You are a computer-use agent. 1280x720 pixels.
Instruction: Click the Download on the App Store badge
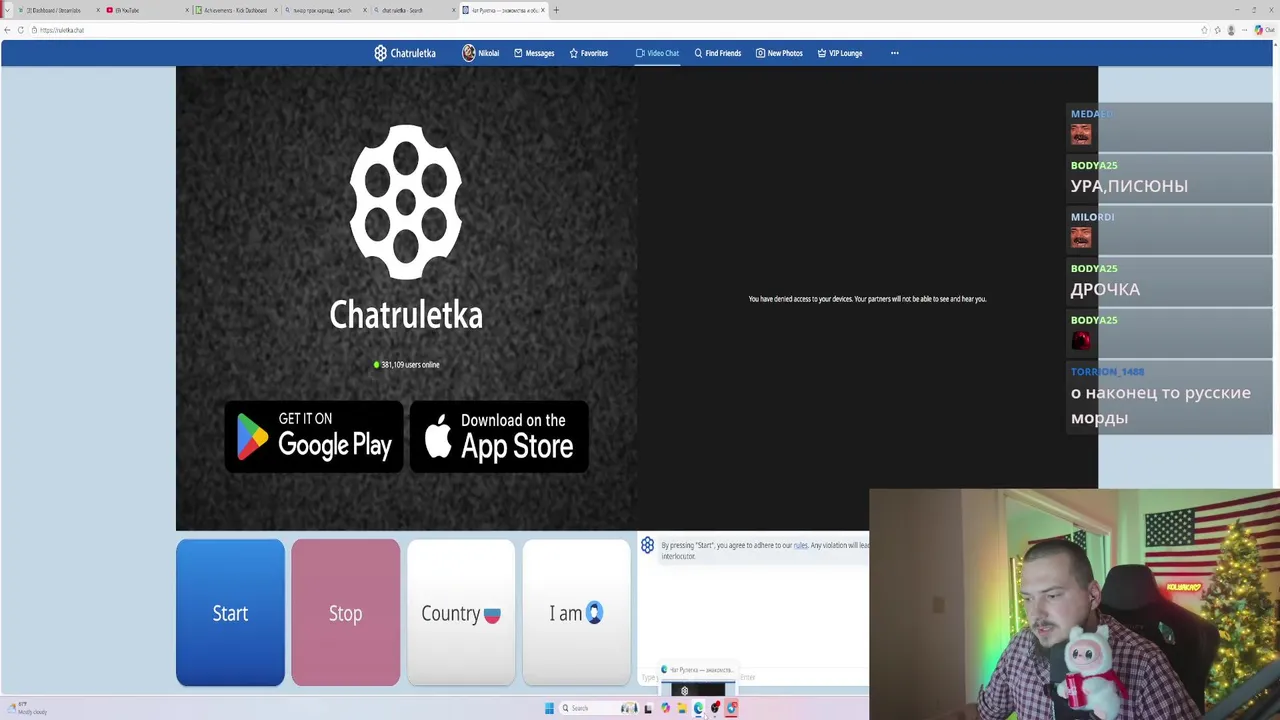(499, 437)
